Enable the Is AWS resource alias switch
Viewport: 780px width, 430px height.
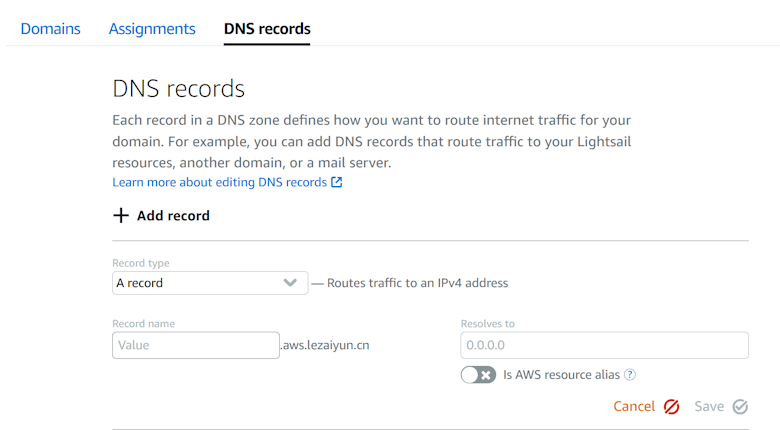click(478, 375)
